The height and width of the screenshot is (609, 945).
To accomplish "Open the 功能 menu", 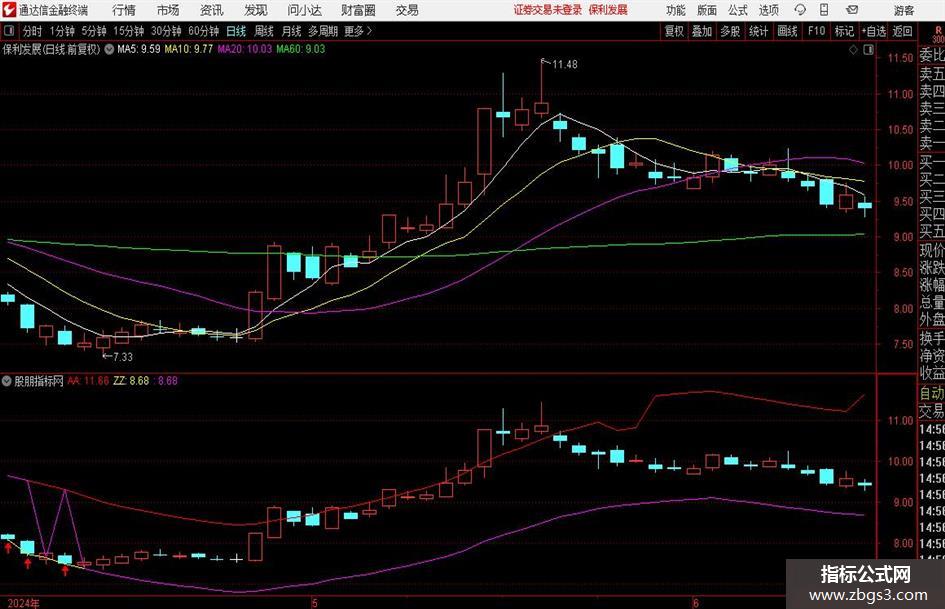I will (x=676, y=10).
